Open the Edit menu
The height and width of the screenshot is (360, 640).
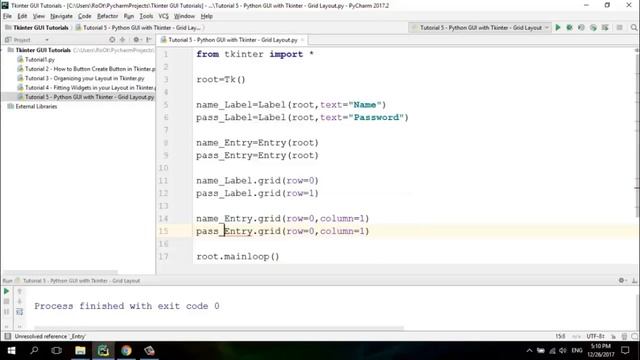22,16
